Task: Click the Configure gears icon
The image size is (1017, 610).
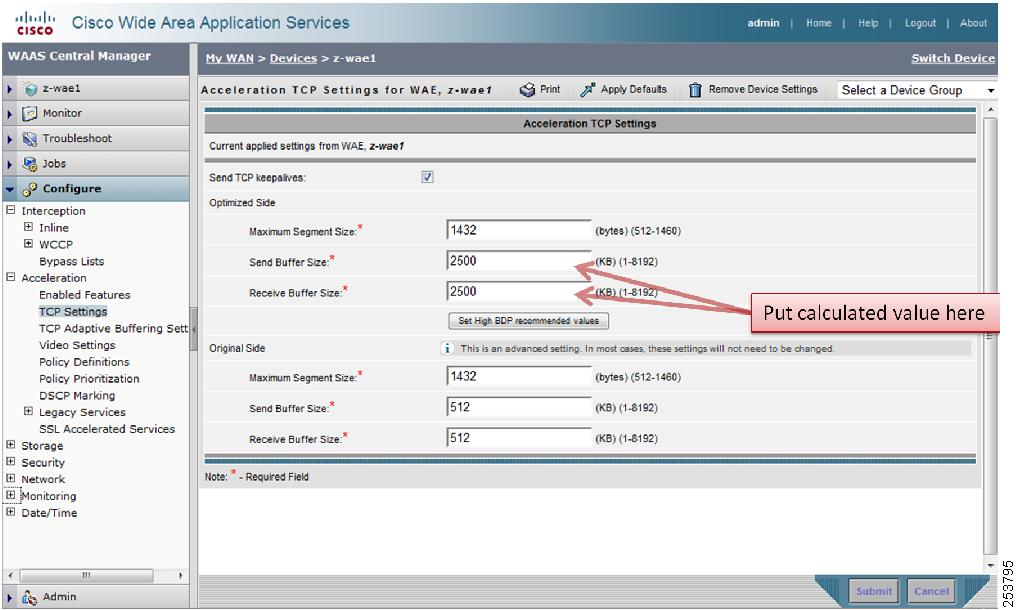Action: click(x=30, y=189)
